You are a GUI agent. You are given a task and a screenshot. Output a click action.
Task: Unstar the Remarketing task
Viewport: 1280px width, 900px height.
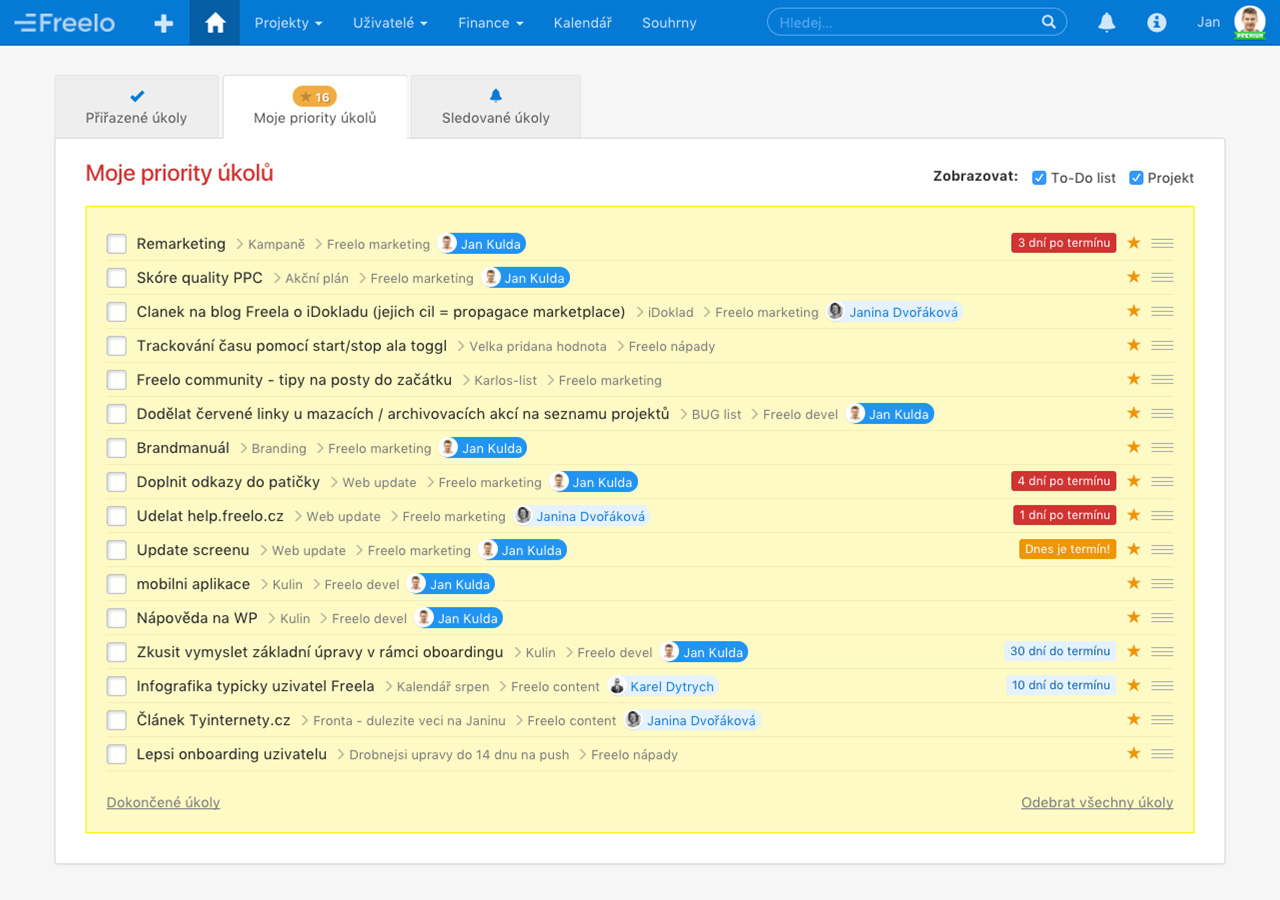pos(1133,243)
